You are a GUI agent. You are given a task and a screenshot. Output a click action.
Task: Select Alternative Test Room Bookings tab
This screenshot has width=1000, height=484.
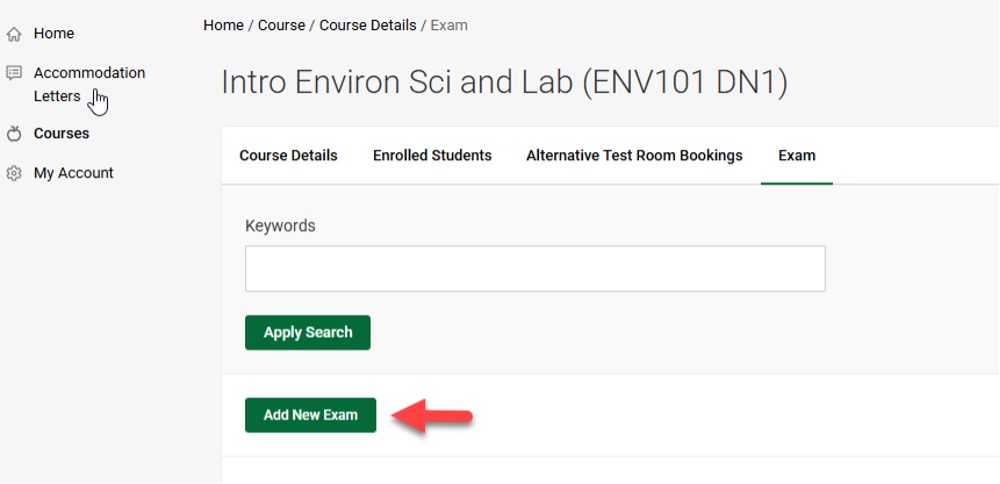[x=634, y=156]
